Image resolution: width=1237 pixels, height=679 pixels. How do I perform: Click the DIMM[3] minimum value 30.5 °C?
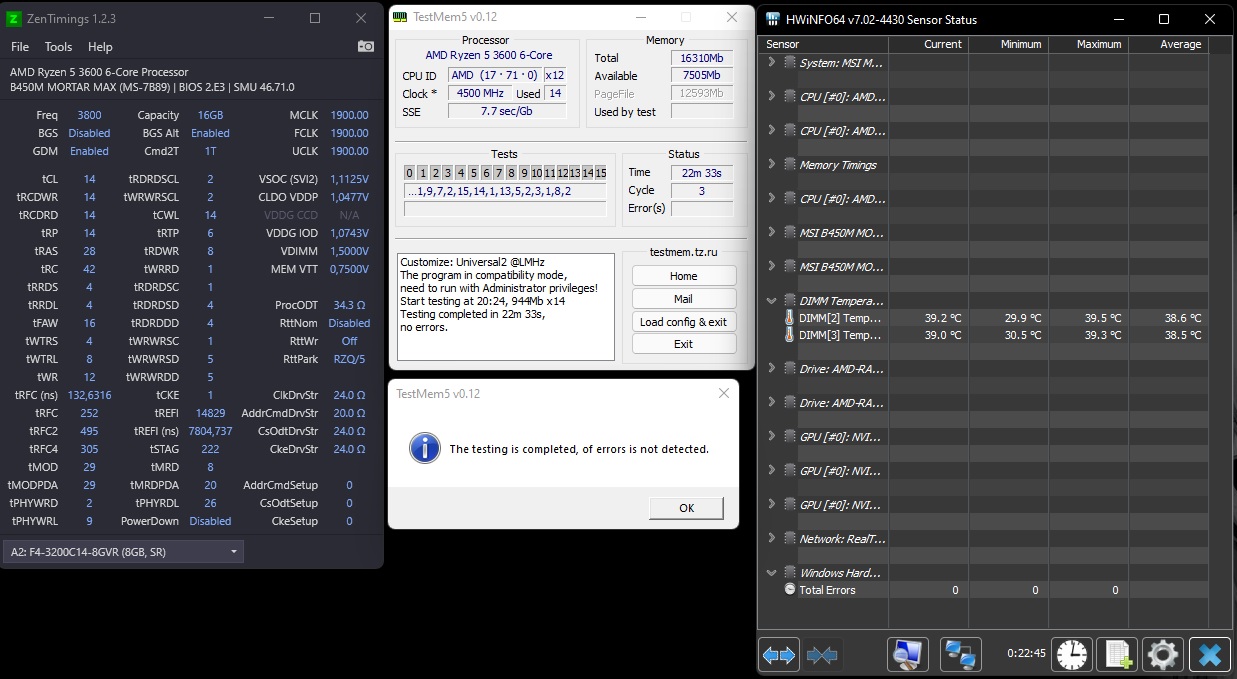coord(1022,335)
